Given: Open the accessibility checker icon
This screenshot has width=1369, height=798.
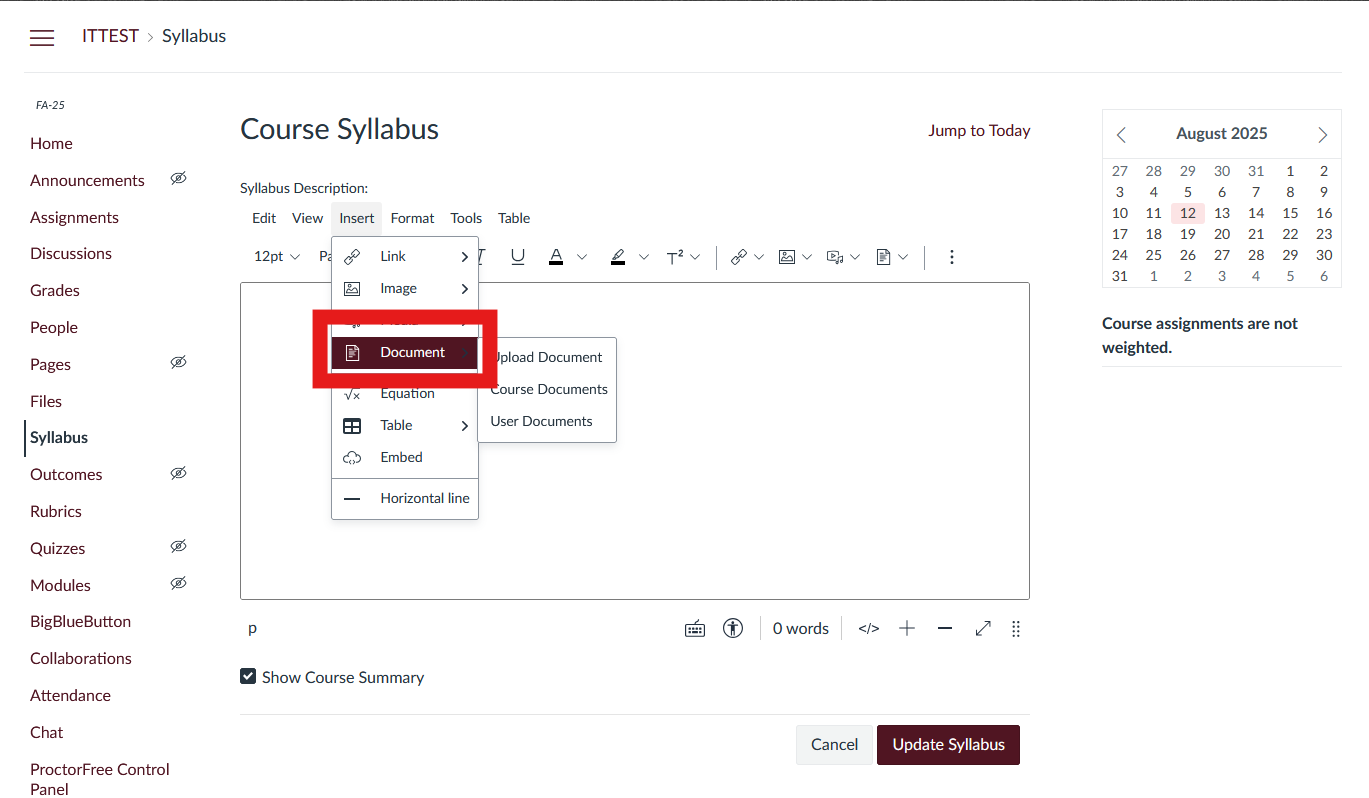Looking at the screenshot, I should pos(733,629).
